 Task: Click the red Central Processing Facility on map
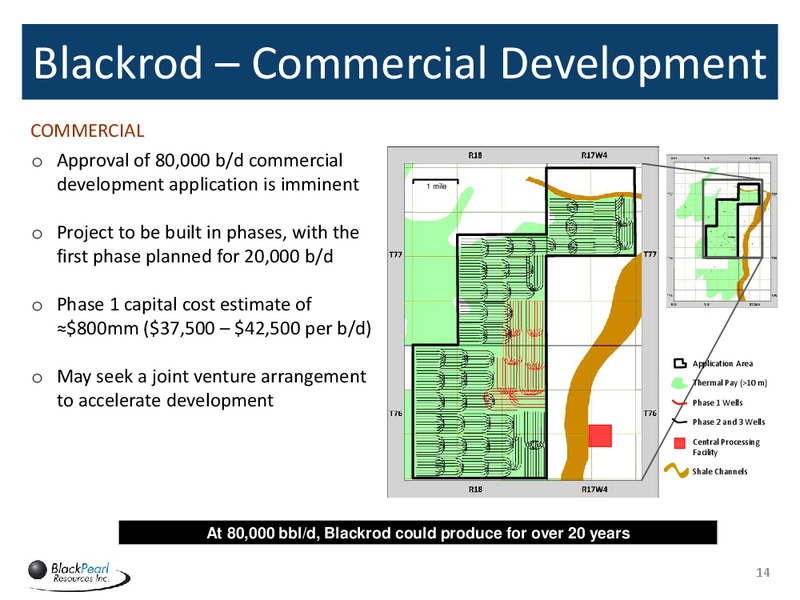click(600, 436)
